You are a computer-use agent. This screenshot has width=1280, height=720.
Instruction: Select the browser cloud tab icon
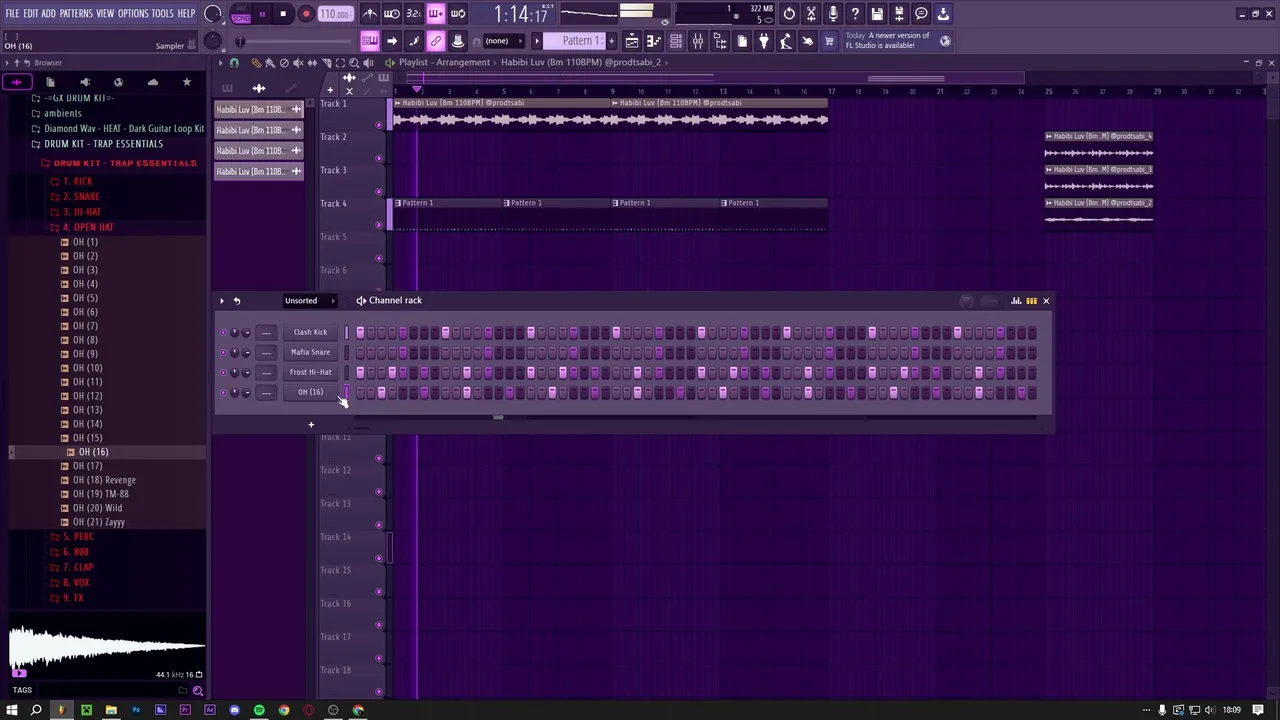coord(152,82)
